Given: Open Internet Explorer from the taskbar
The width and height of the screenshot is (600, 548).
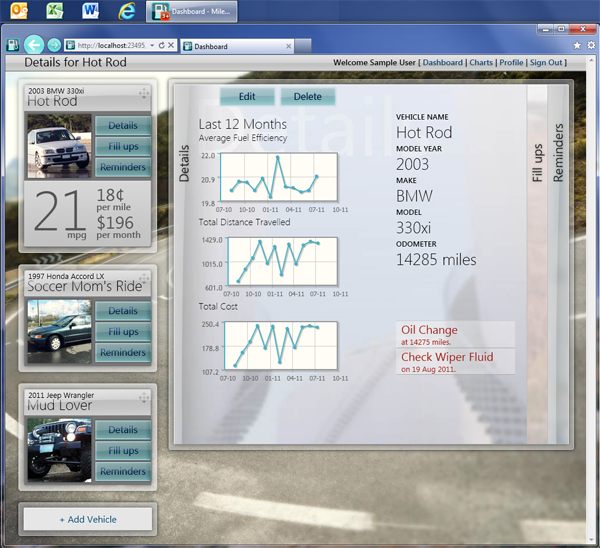Looking at the screenshot, I should pos(126,12).
